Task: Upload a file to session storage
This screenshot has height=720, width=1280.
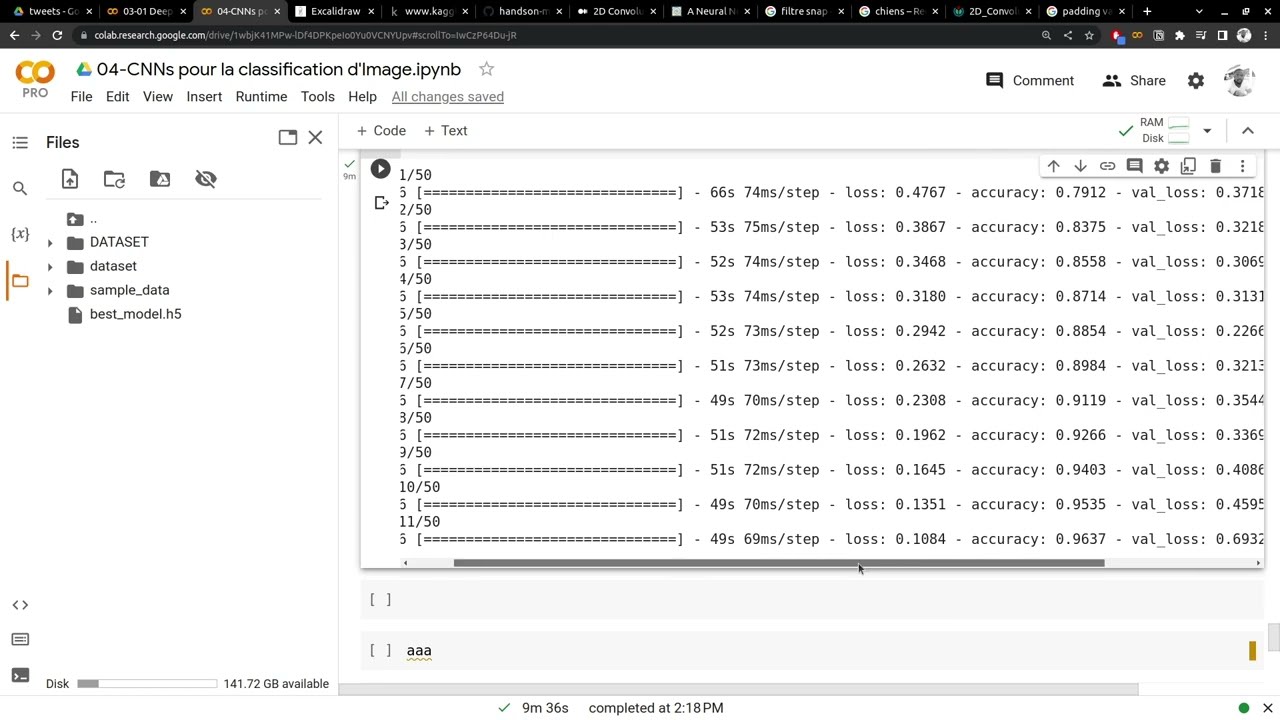Action: pos(70,179)
